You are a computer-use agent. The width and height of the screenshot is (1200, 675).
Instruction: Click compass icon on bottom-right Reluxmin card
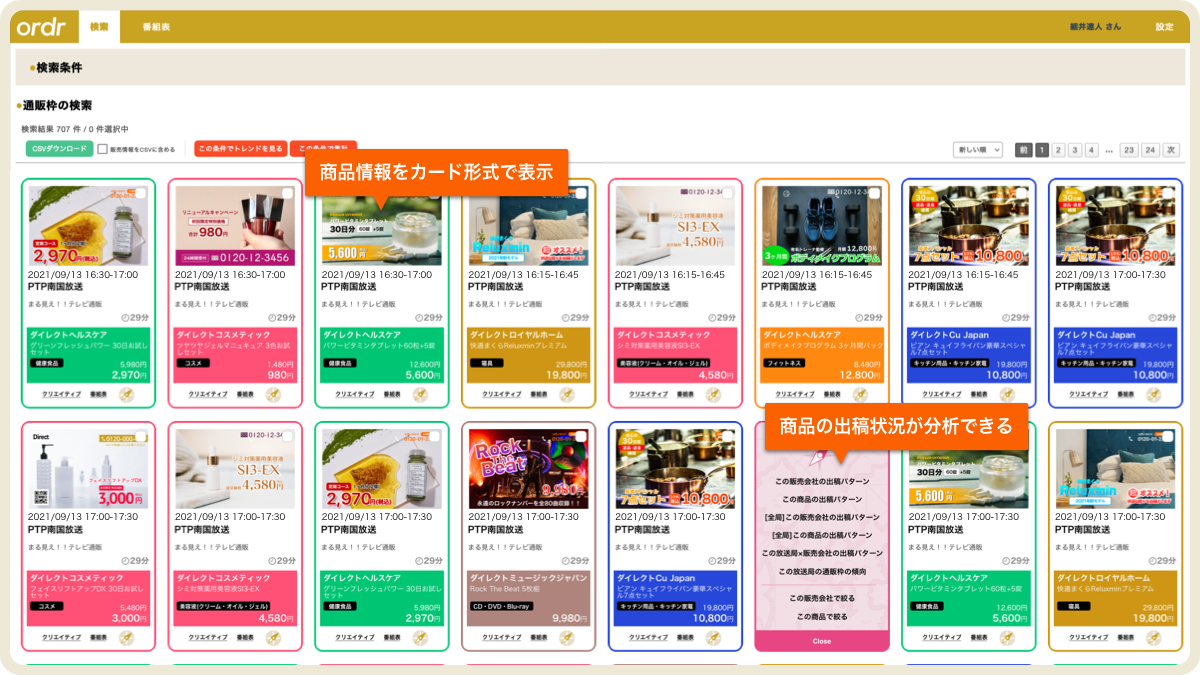[x=1152, y=637]
